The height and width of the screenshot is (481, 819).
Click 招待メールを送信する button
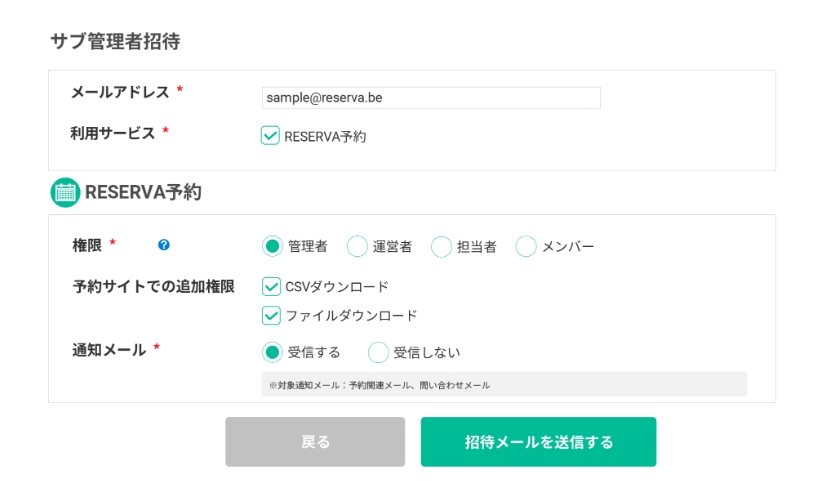point(538,442)
